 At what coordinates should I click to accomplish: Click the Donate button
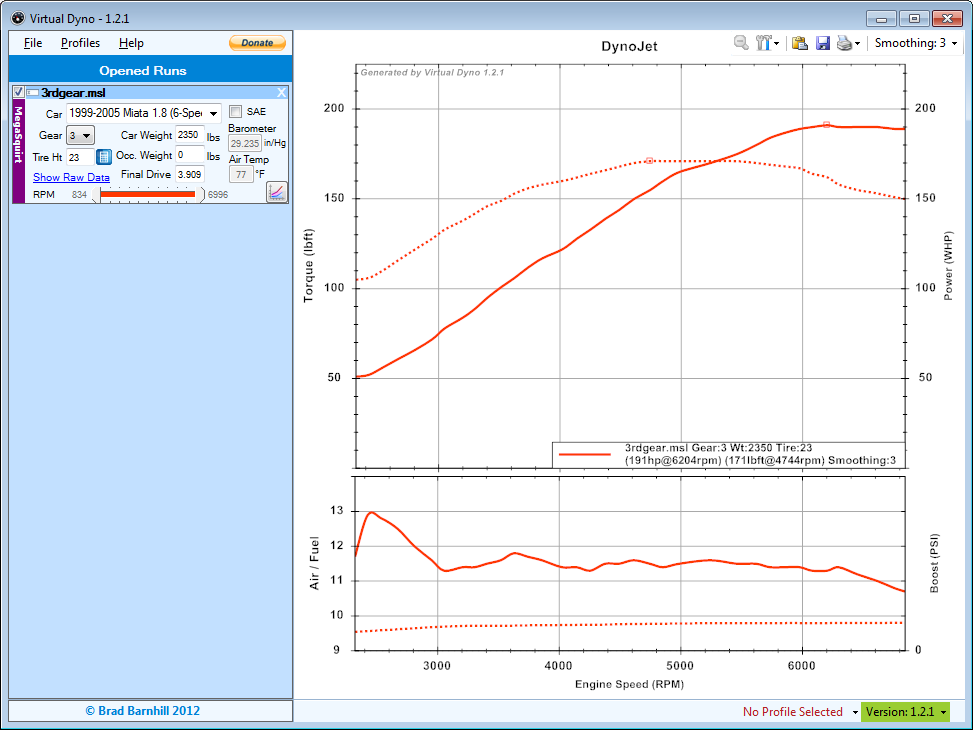pyautogui.click(x=257, y=43)
